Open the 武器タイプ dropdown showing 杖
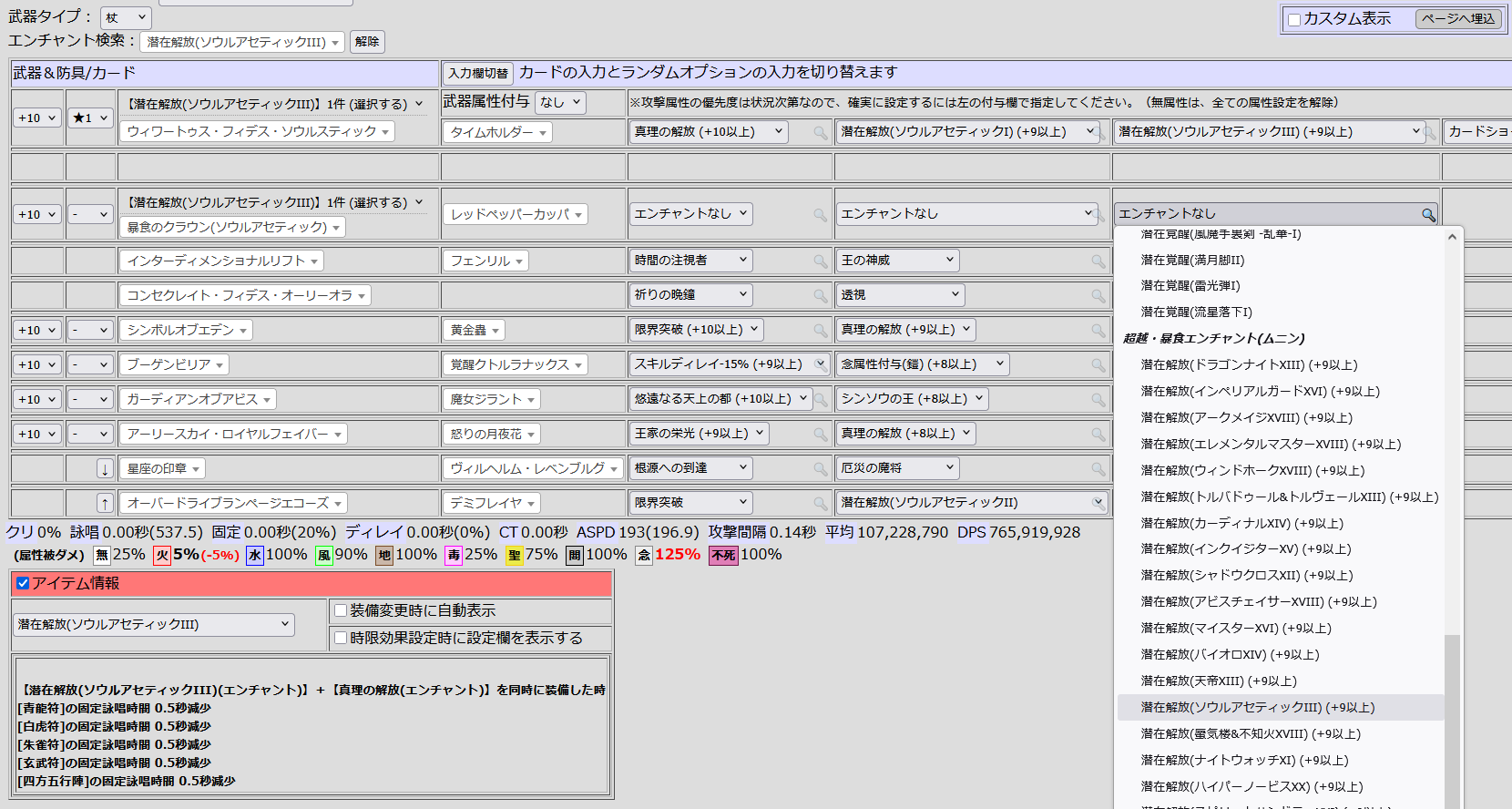The image size is (1512, 809). [x=126, y=17]
